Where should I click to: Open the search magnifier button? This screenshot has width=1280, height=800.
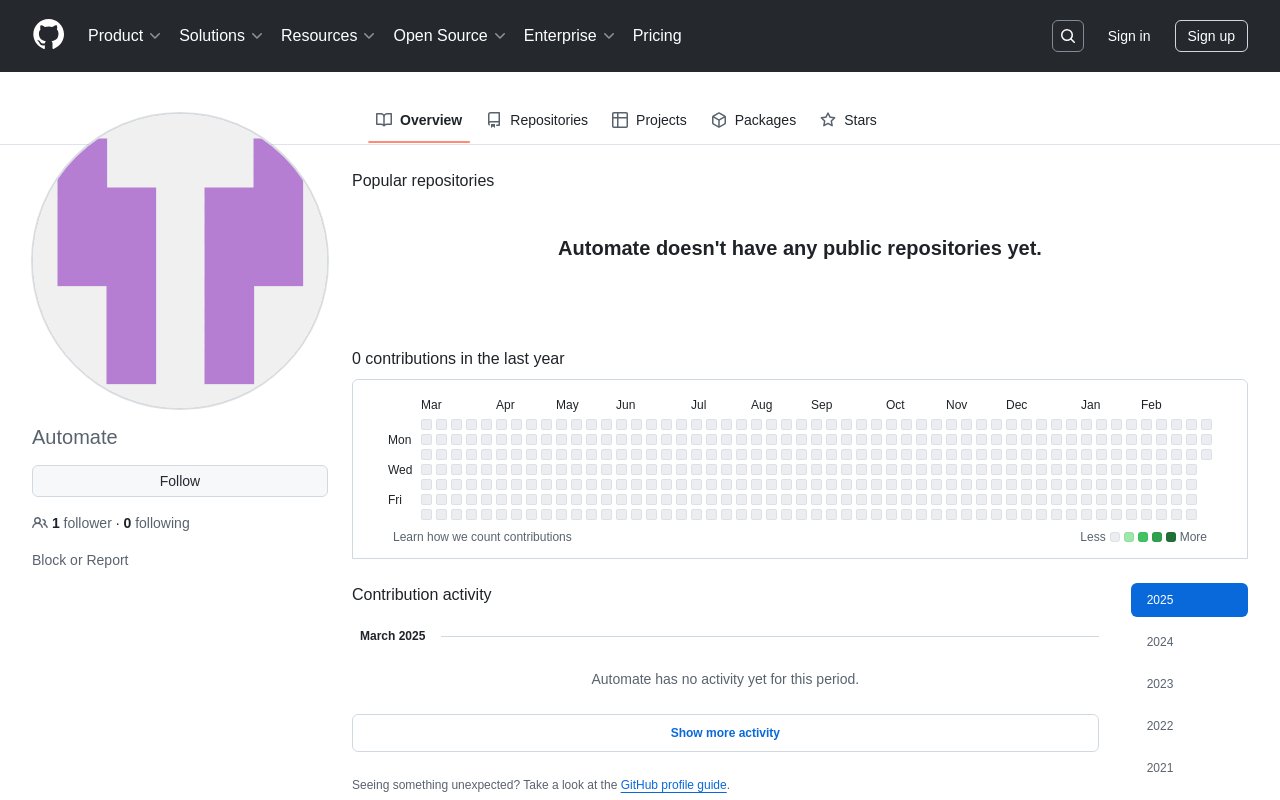pos(1068,36)
